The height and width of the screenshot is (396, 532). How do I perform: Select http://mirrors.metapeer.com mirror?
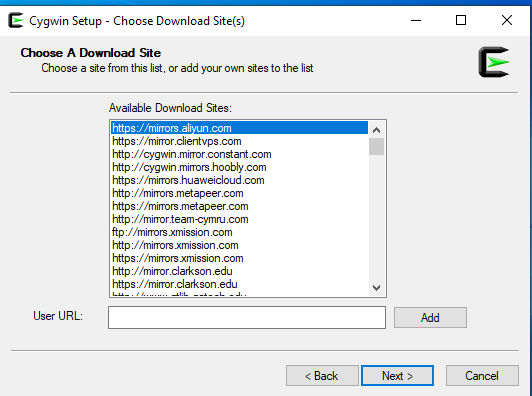pyautogui.click(x=240, y=193)
